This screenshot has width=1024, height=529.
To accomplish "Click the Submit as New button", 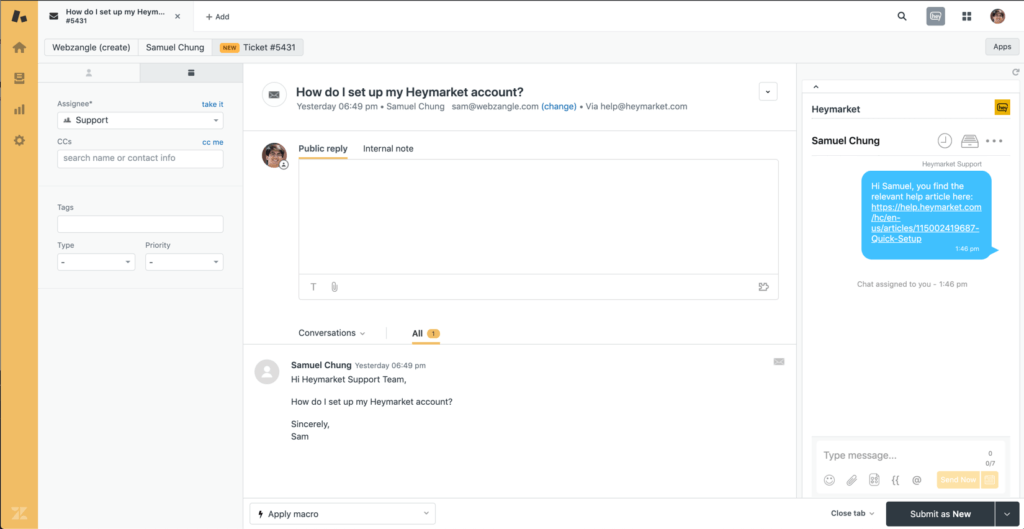I will pos(940,514).
